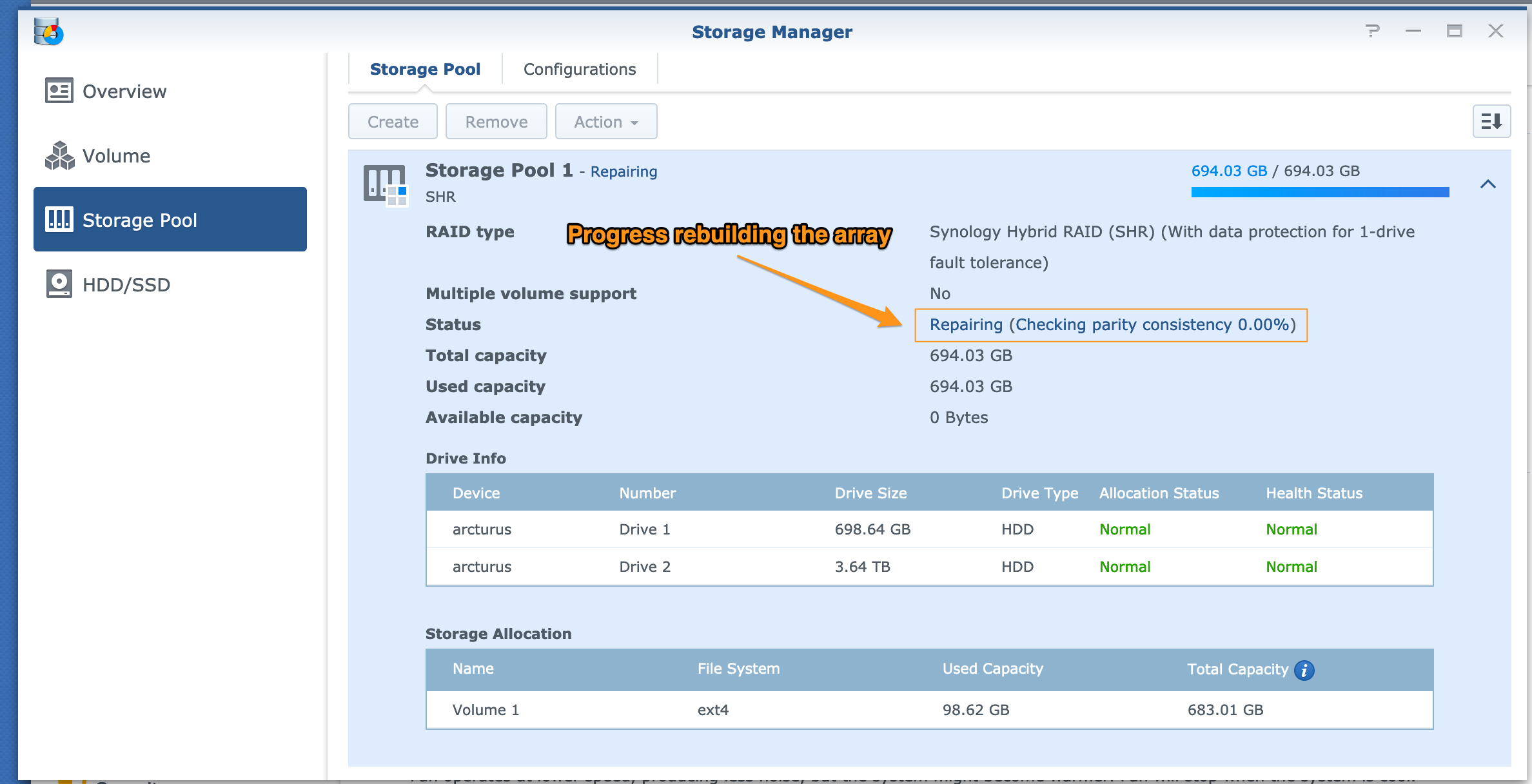Click the Drive Size column header
This screenshot has height=784, width=1532.
[870, 493]
